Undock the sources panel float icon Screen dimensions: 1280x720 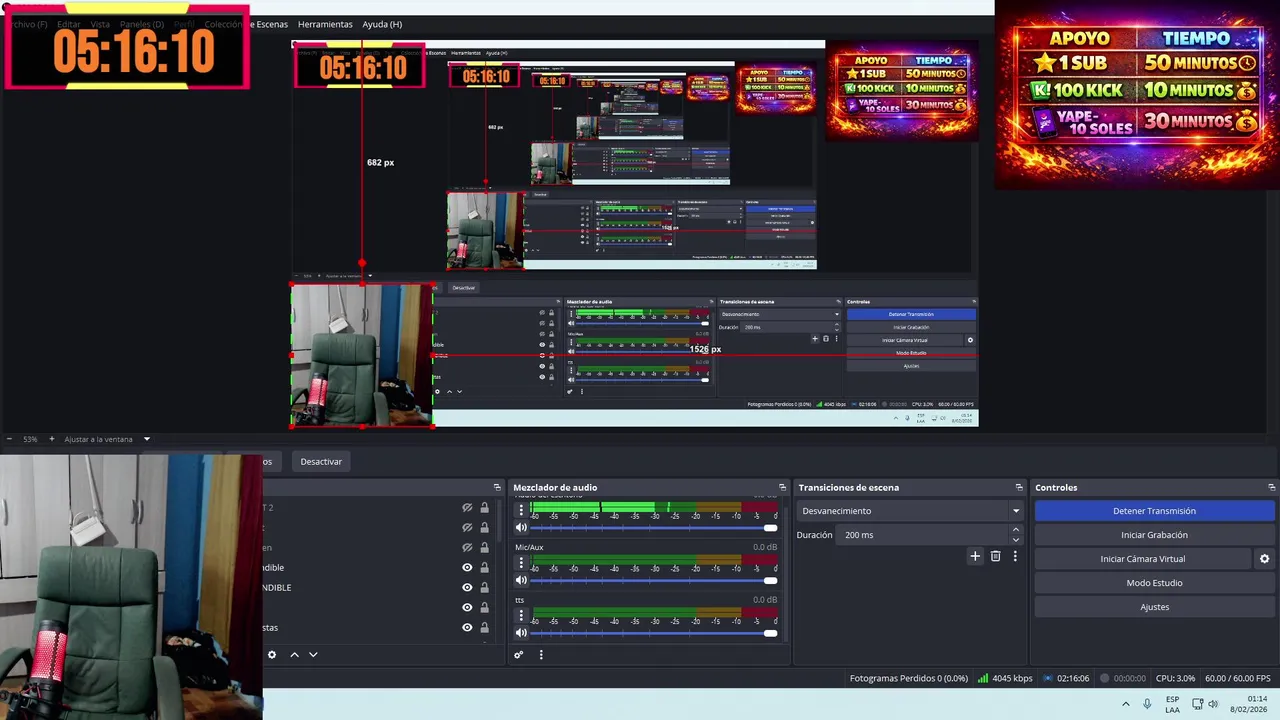[497, 488]
